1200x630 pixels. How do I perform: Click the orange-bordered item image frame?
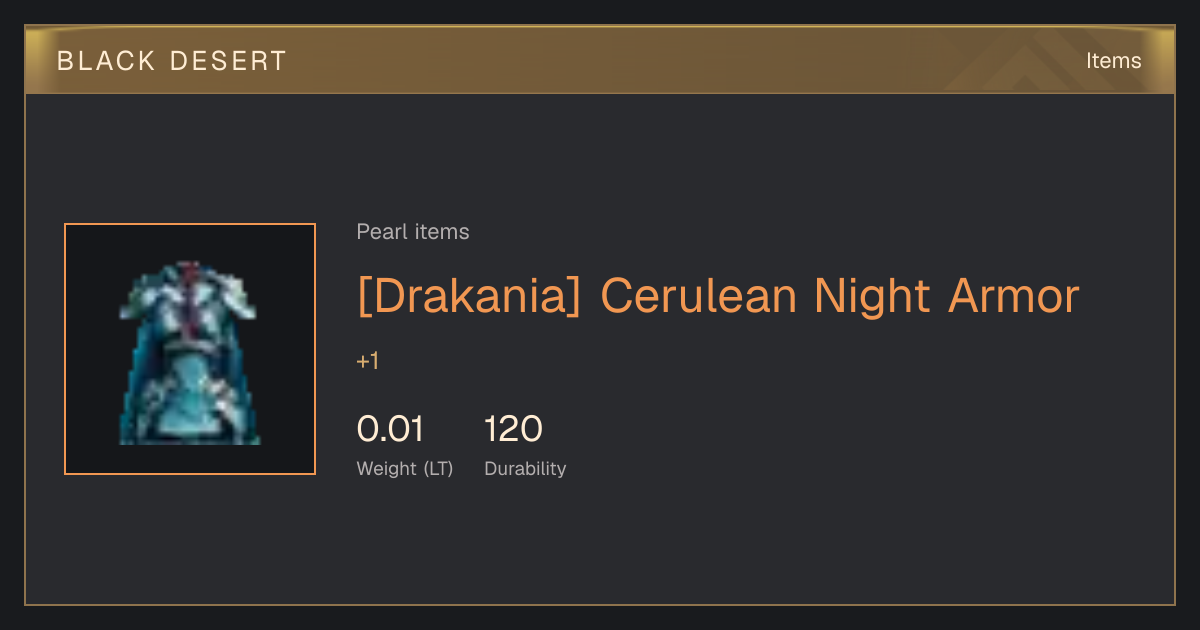[x=190, y=349]
